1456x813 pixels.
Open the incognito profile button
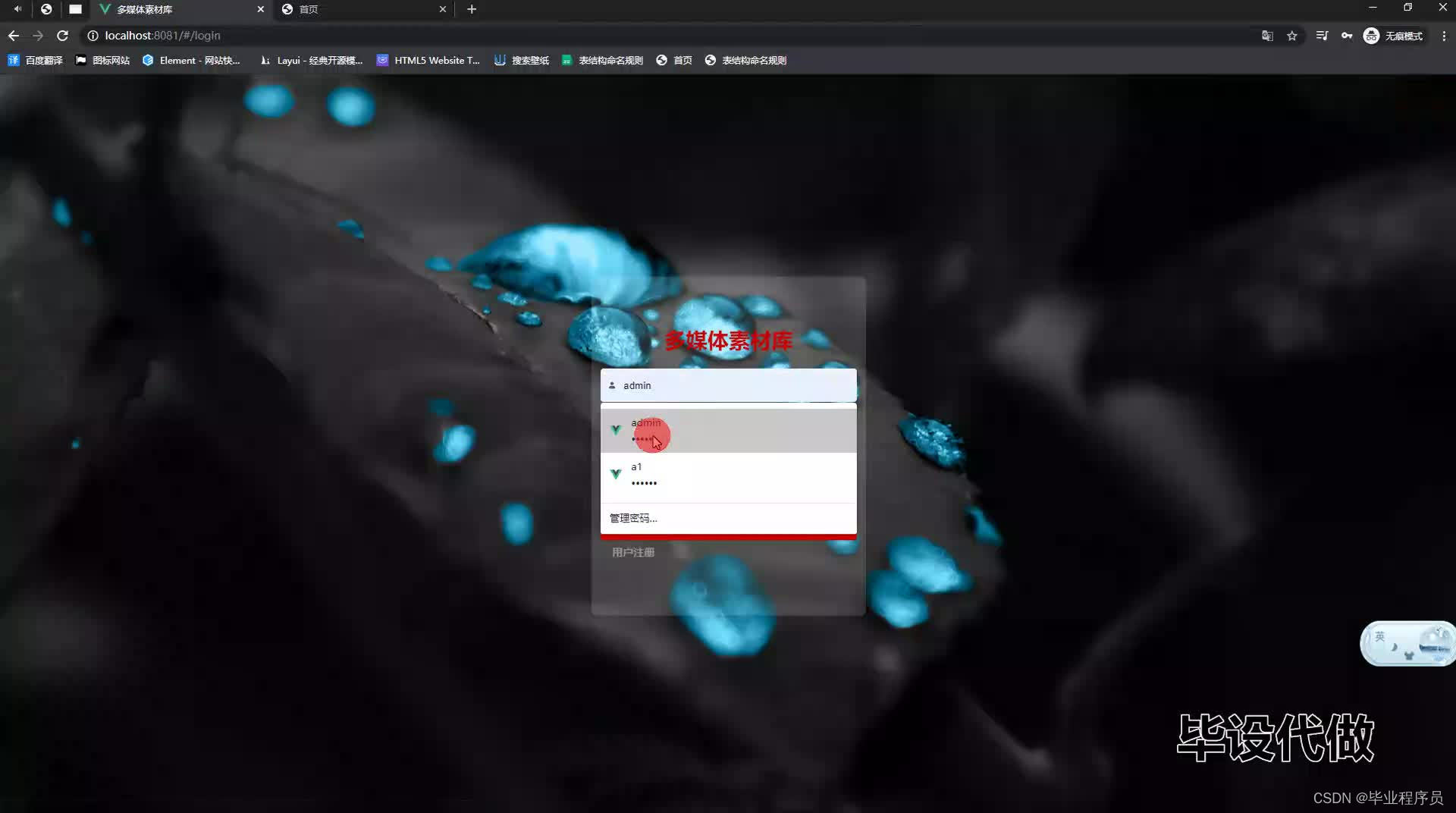coord(1393,36)
